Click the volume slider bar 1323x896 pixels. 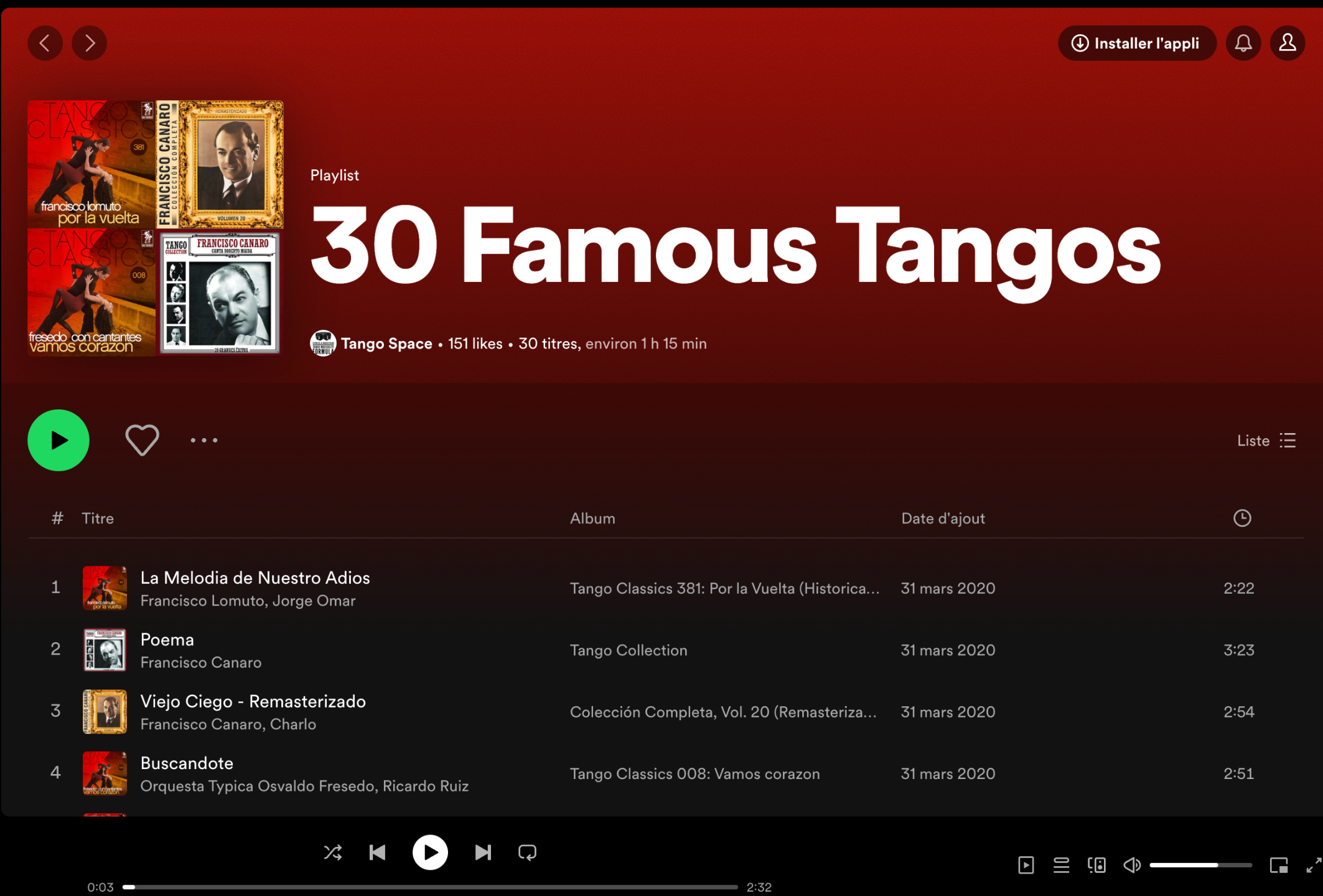(x=1200, y=865)
